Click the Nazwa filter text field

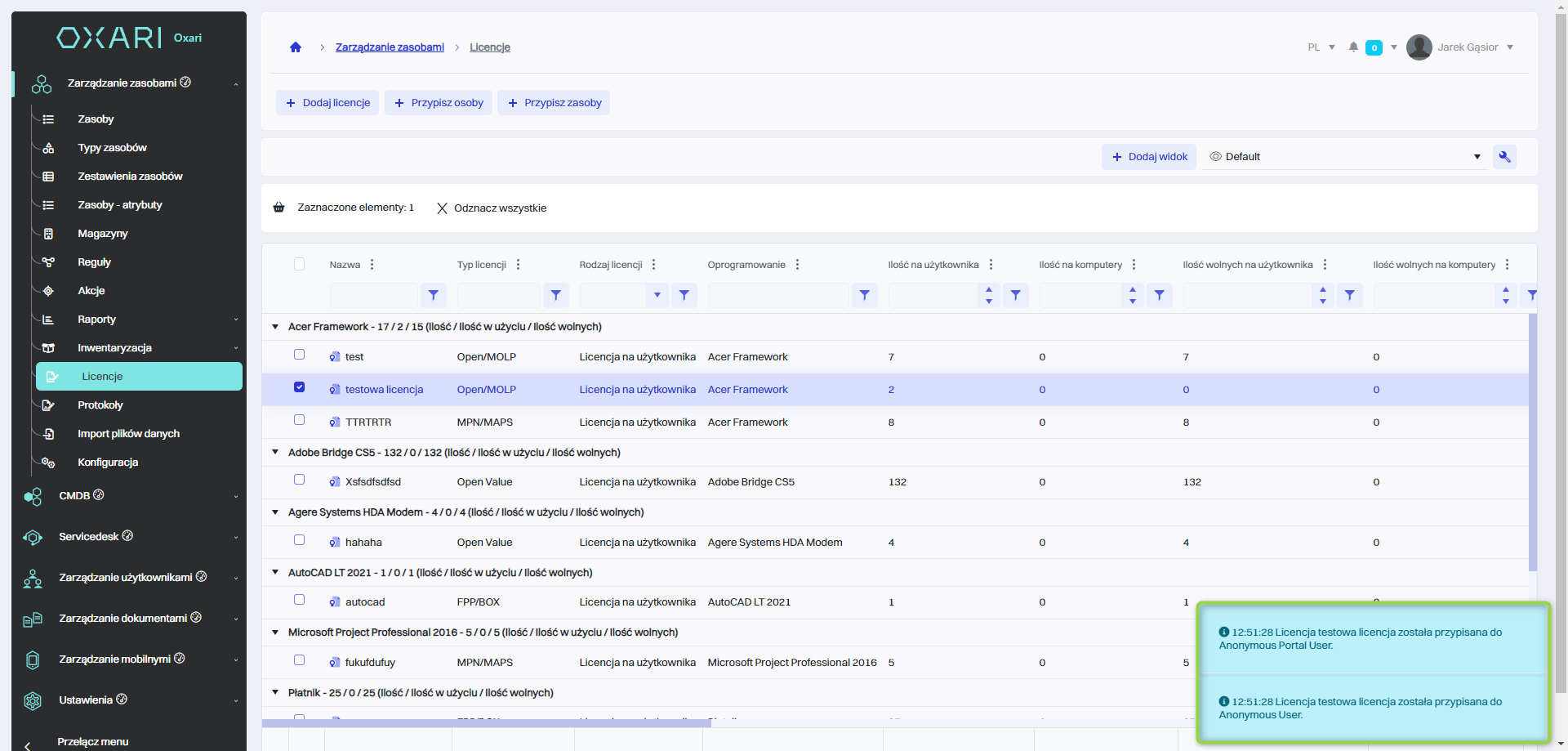(374, 295)
